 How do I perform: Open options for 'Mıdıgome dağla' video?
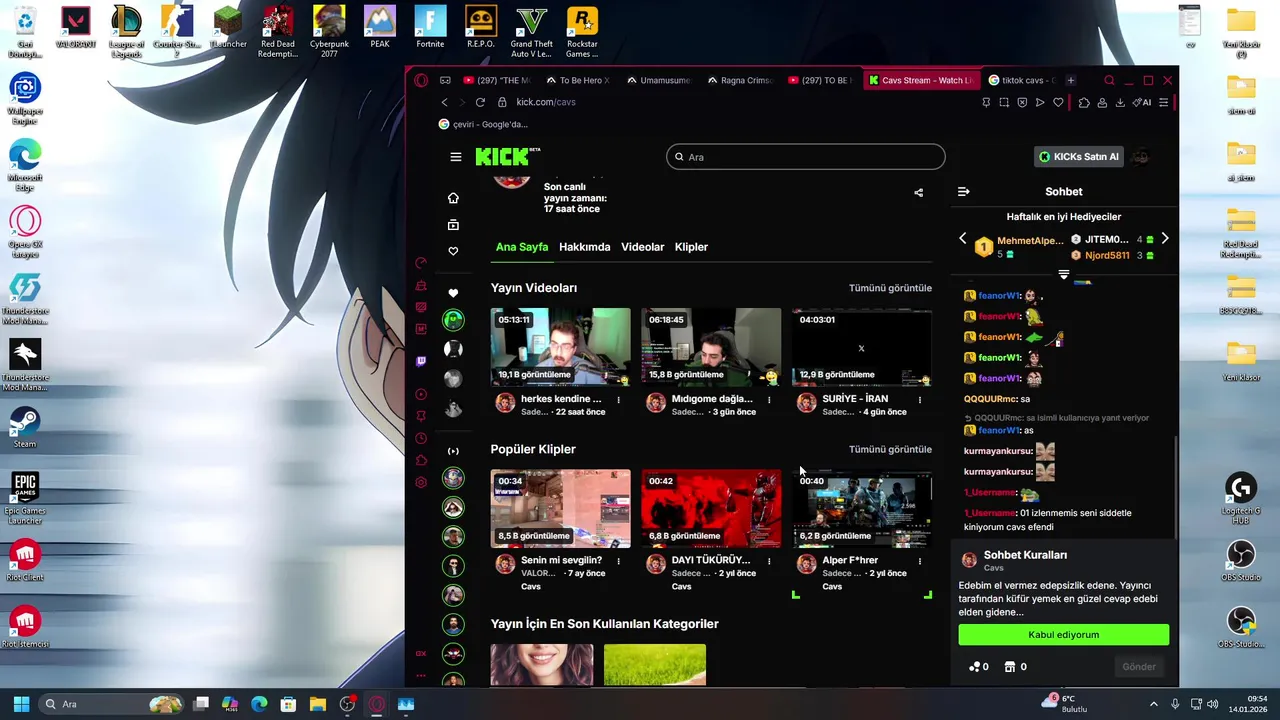pos(769,400)
